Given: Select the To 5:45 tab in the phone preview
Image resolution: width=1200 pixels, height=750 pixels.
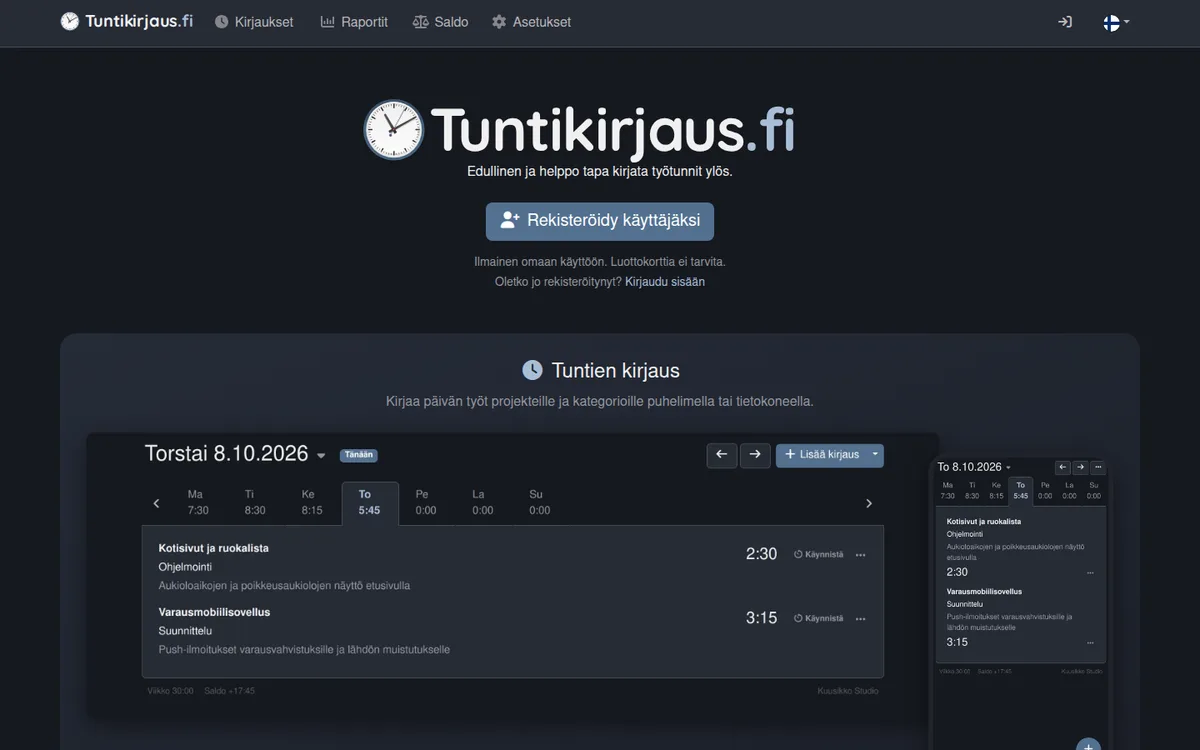Looking at the screenshot, I should coord(1021,490).
